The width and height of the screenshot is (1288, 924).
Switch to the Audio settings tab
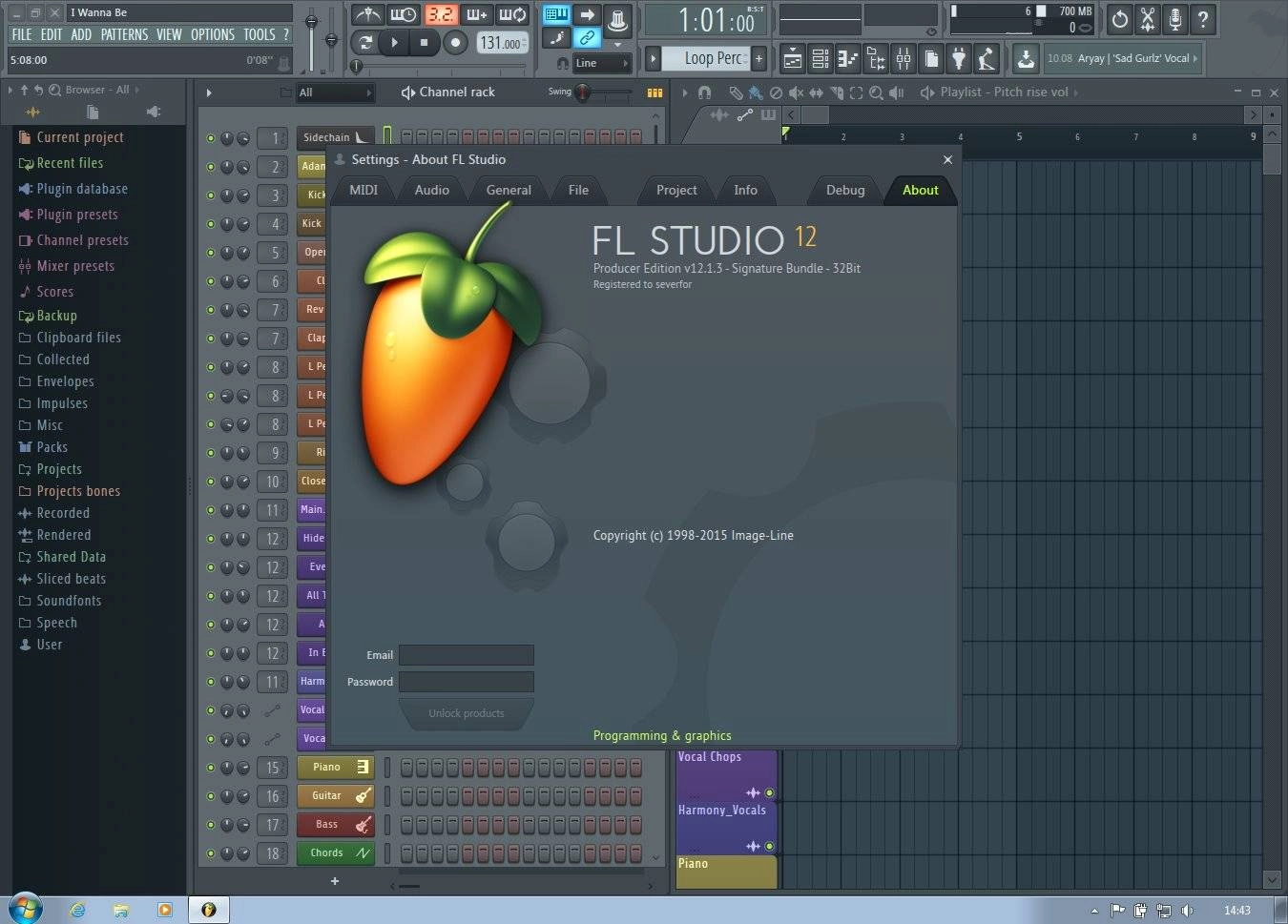[x=432, y=190]
